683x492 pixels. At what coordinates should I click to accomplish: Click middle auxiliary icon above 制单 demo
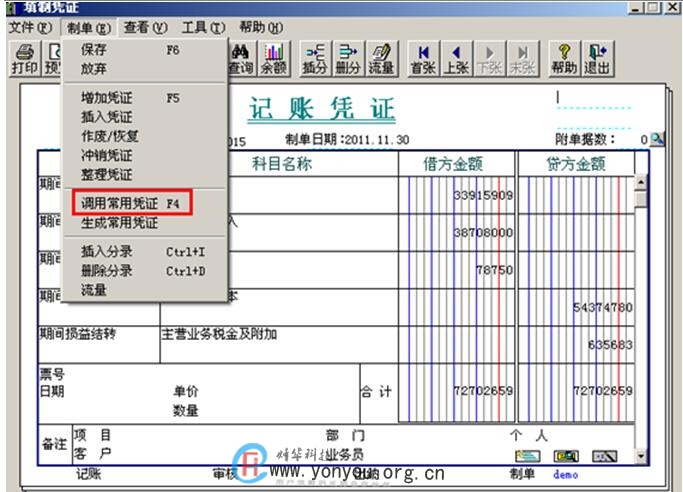point(566,456)
